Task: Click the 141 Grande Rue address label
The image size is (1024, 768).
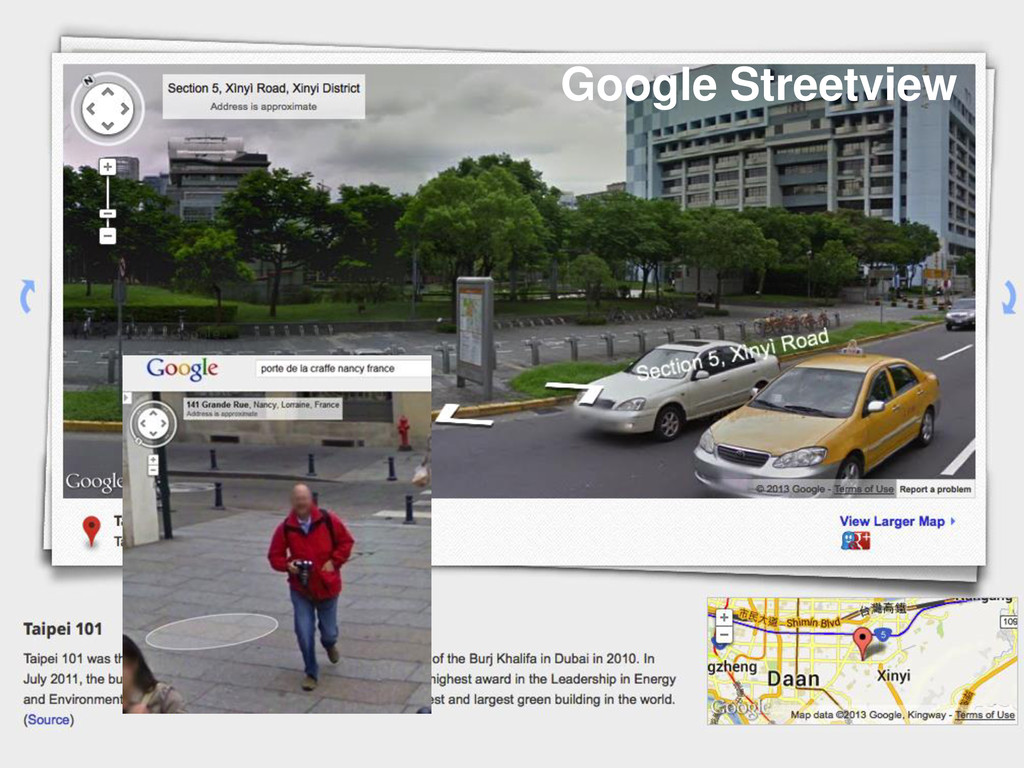Action: click(263, 408)
